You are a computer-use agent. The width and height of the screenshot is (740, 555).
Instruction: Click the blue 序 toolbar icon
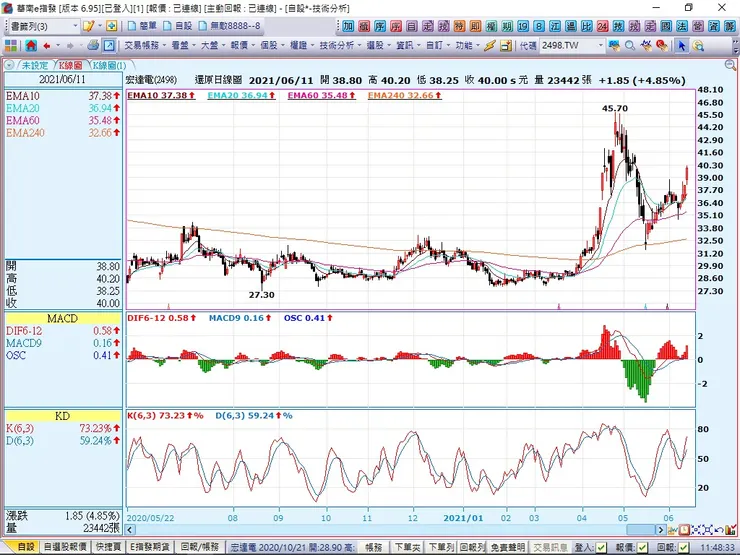tap(380, 26)
